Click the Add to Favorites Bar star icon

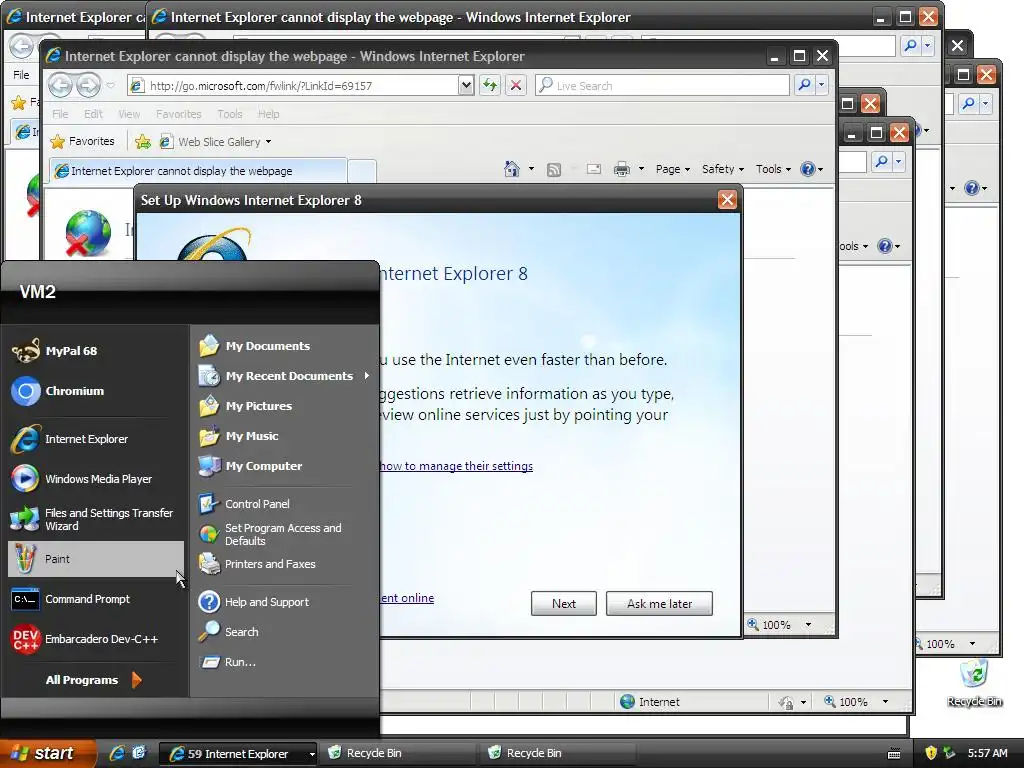coord(143,142)
